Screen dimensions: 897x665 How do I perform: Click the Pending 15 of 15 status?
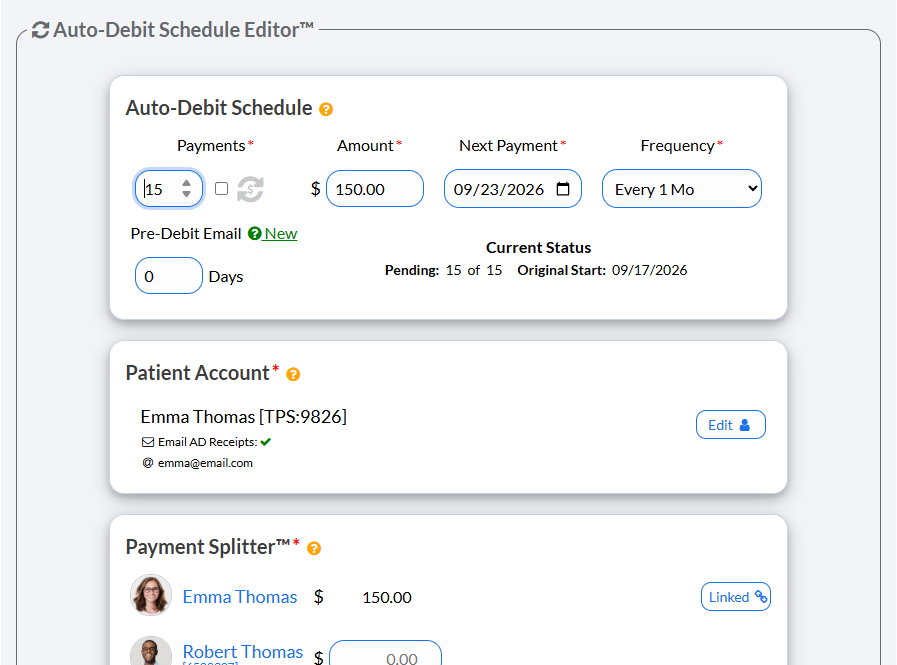[x=443, y=270]
